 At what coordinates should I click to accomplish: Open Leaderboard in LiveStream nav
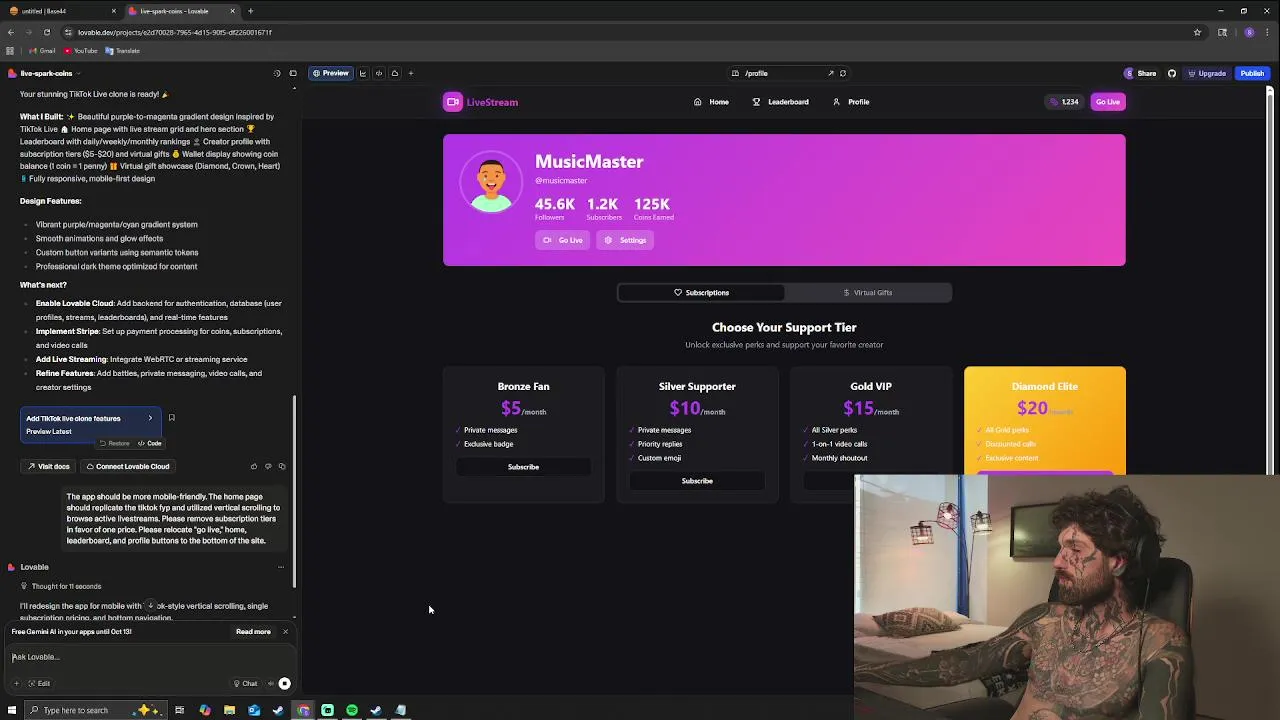(x=780, y=102)
